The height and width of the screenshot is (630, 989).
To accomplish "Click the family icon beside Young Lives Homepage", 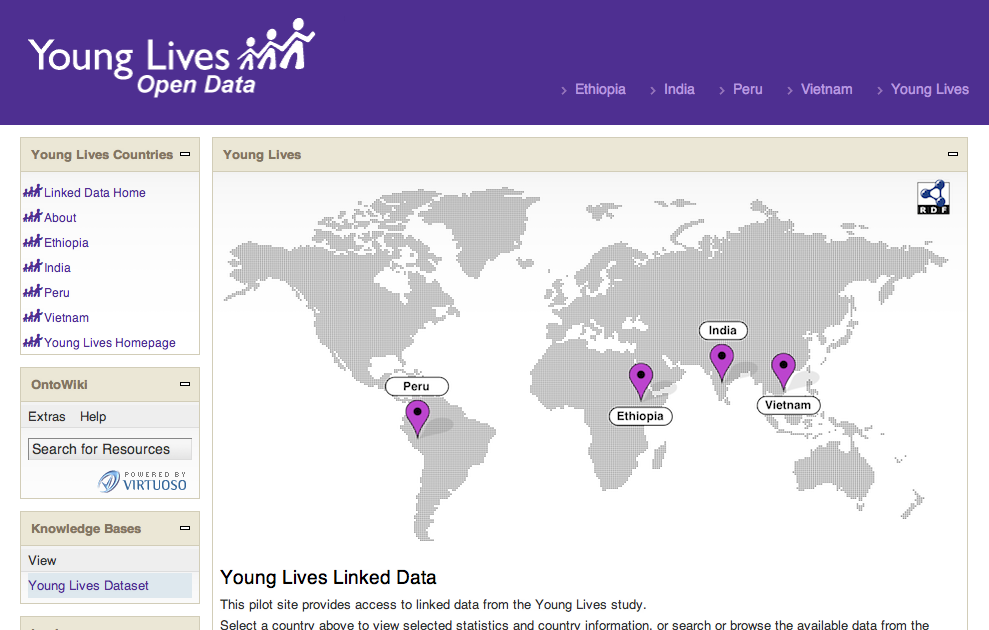I will (x=33, y=341).
